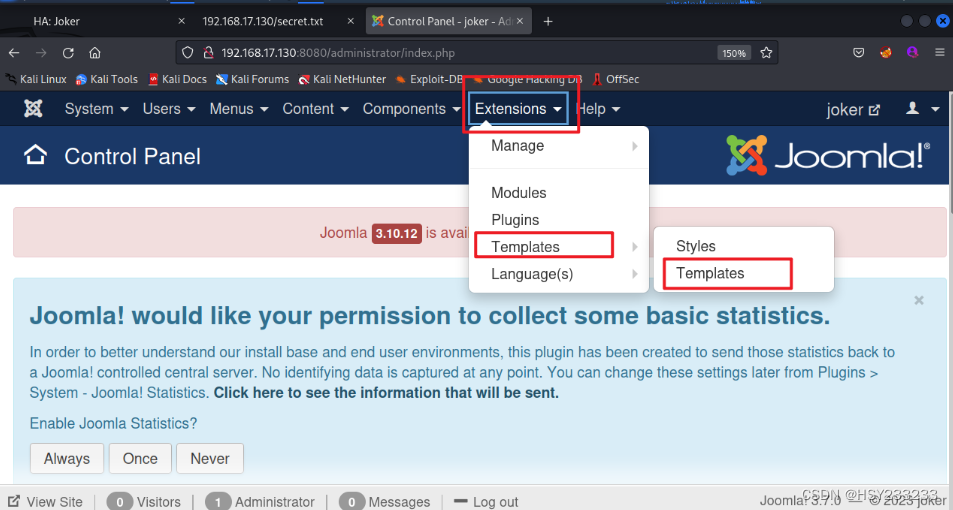Screen dimensions: 953x510
Task: Select Modules in Extensions menu
Action: pos(518,193)
